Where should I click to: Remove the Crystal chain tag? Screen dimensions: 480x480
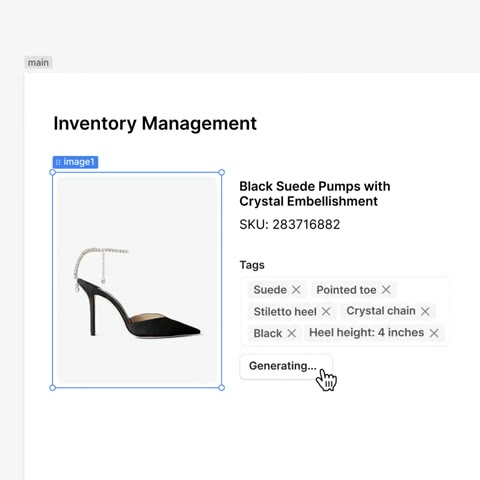pos(425,311)
